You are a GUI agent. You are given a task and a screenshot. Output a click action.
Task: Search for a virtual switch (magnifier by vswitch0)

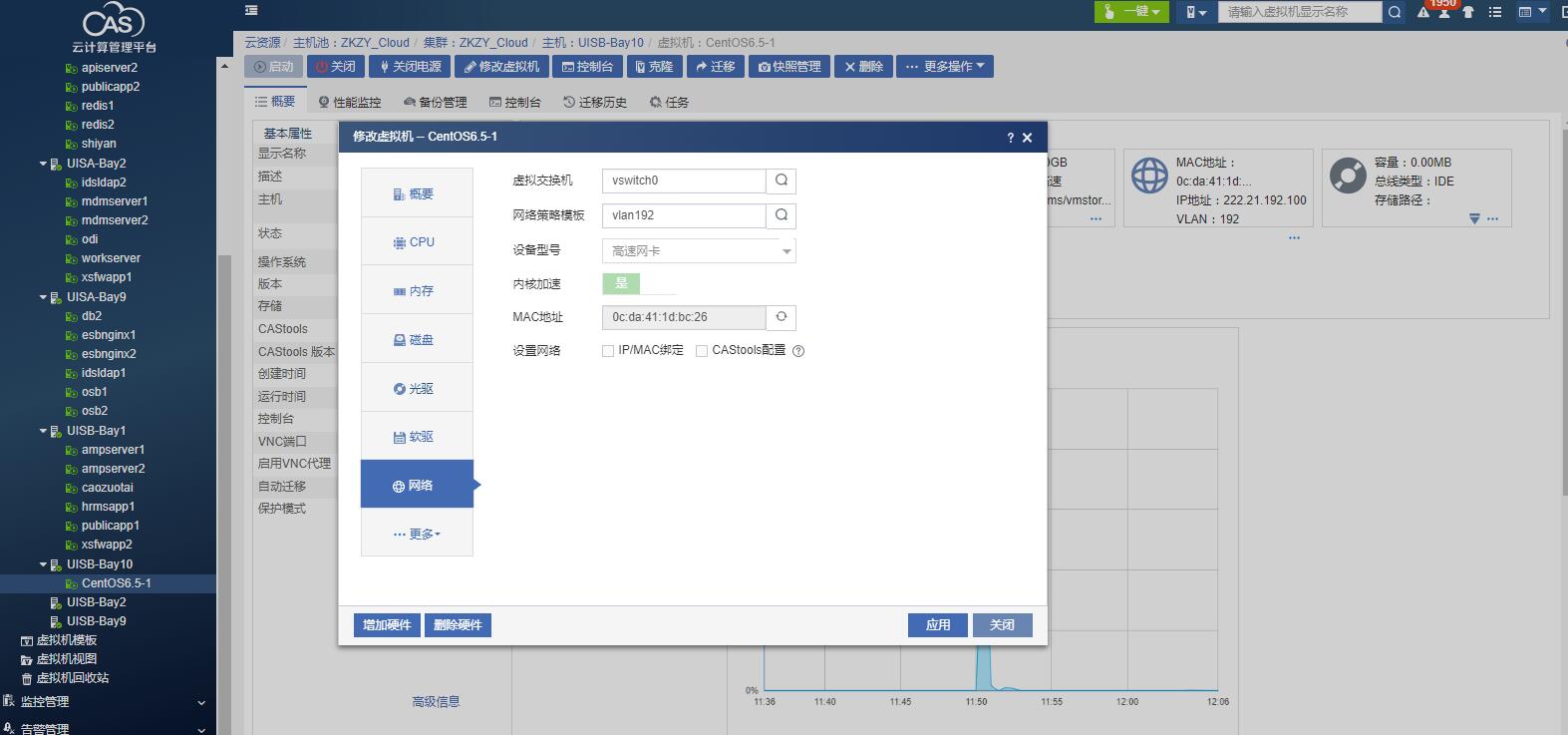click(782, 181)
